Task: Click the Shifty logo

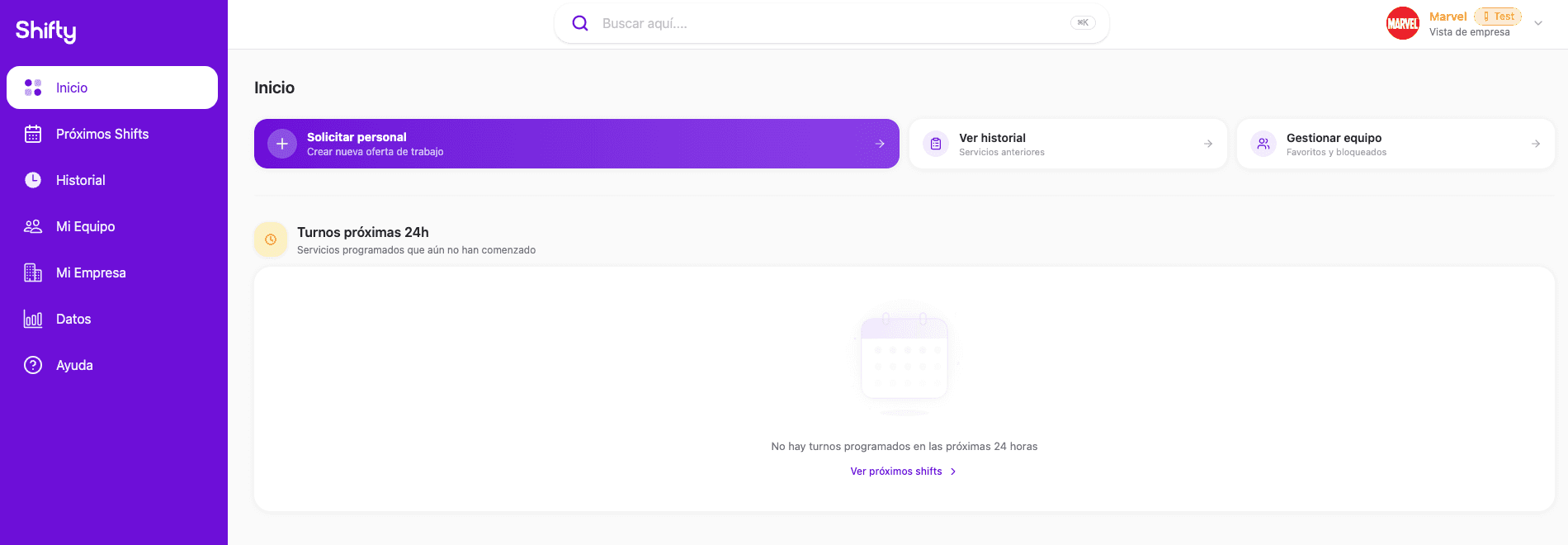Action: coord(46,31)
